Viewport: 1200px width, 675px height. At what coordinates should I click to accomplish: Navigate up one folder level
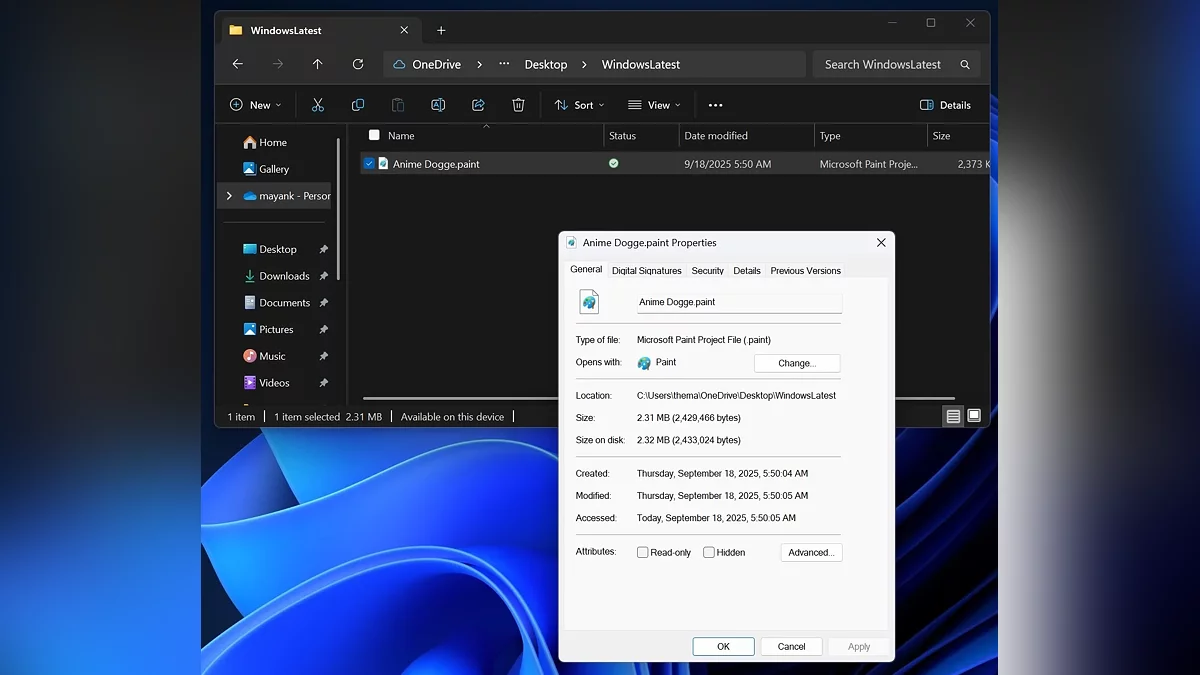click(x=318, y=64)
